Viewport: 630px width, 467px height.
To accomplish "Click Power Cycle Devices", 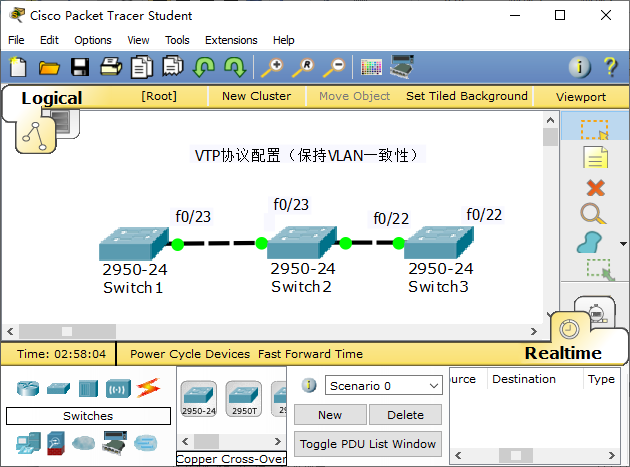I will pyautogui.click(x=190, y=354).
